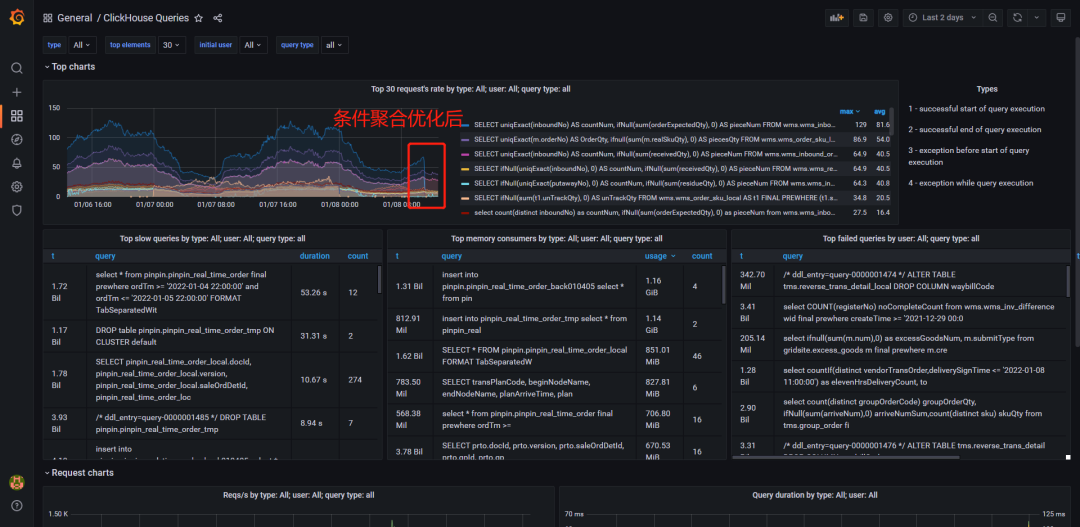Zoom out the time range
This screenshot has width=1080, height=527.
click(993, 18)
